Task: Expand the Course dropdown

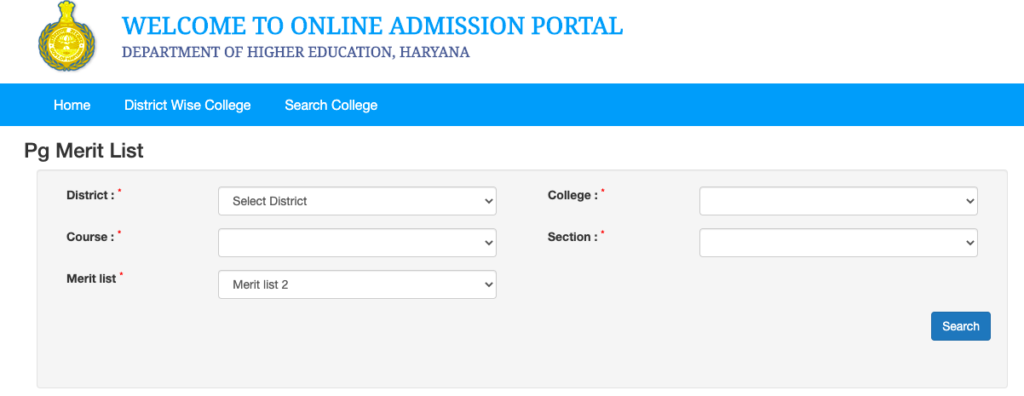Action: coord(357,242)
